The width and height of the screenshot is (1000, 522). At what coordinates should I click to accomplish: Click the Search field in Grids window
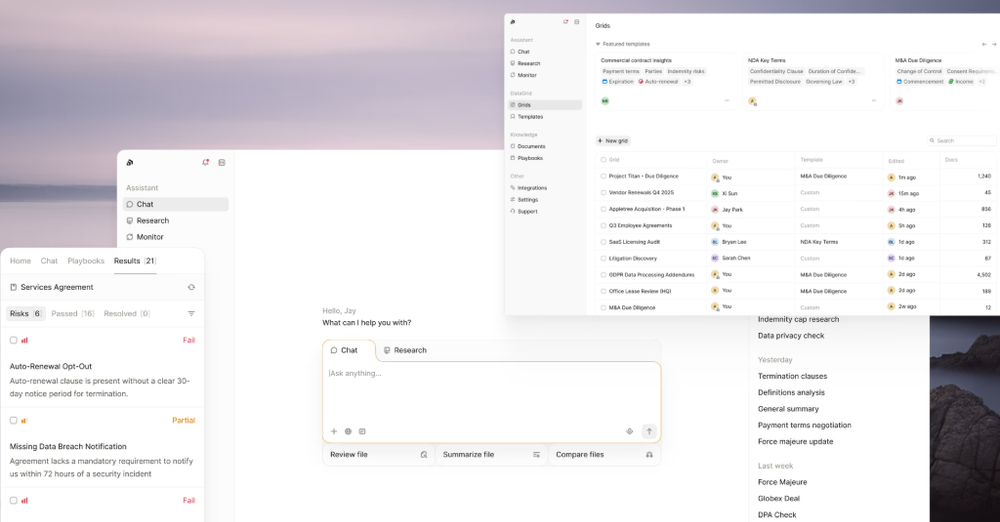point(962,140)
